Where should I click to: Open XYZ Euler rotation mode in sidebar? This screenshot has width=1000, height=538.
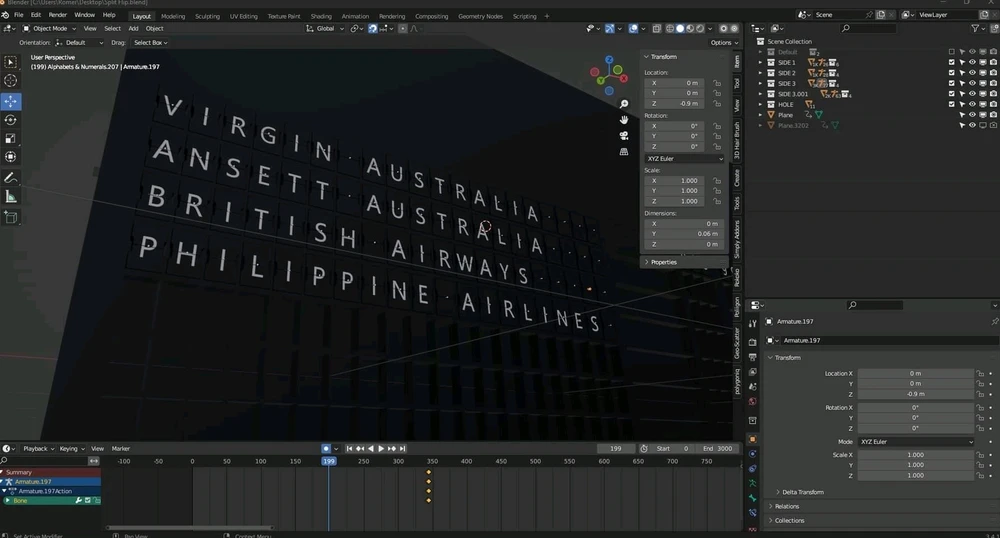pyautogui.click(x=684, y=159)
